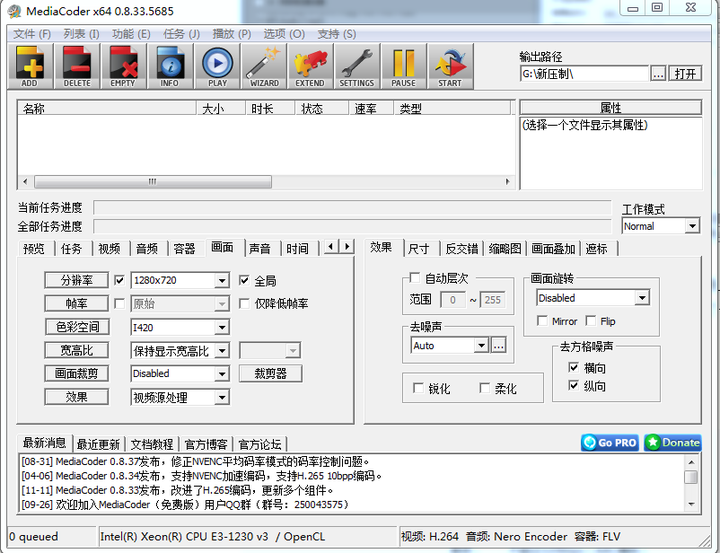Toggle the 分辨率 resolution checkbox

click(x=119, y=280)
